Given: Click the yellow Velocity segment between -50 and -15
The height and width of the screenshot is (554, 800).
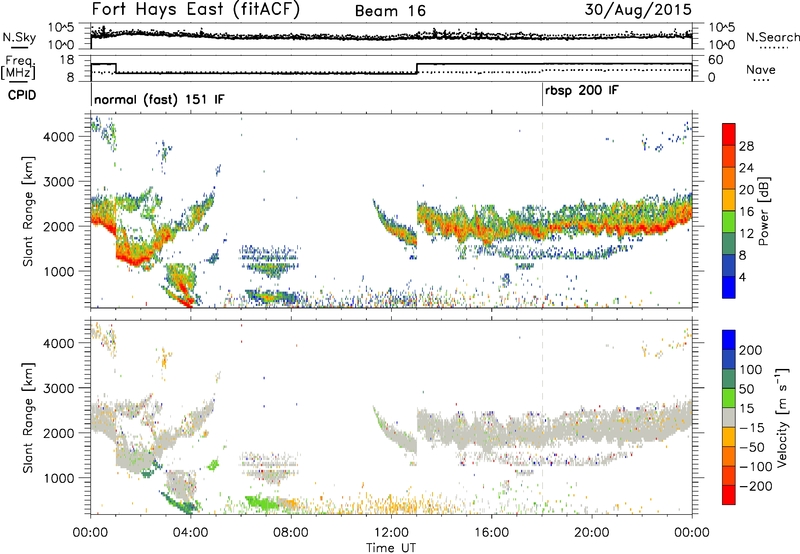Looking at the screenshot, I should (x=729, y=436).
